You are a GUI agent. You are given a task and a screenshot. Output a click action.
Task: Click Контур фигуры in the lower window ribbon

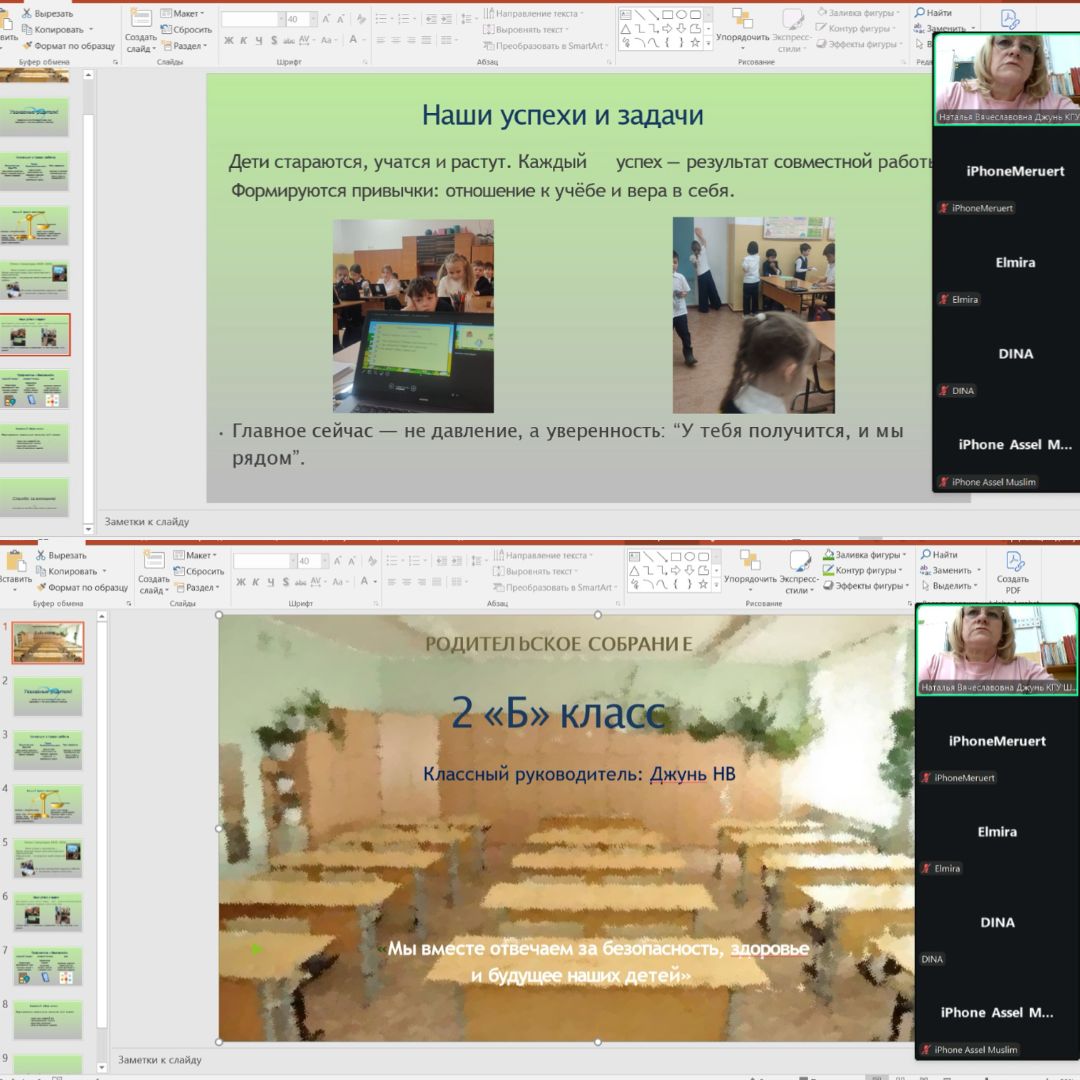pyautogui.click(x=866, y=570)
